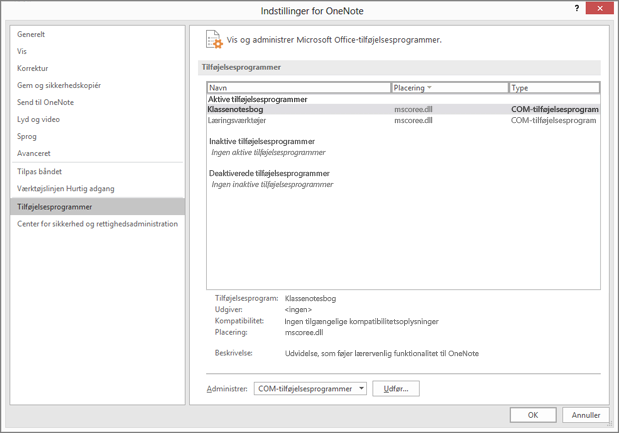Click the Placering detail value mscoree.dll
Viewport: 619px width, 433px height.
point(304,332)
